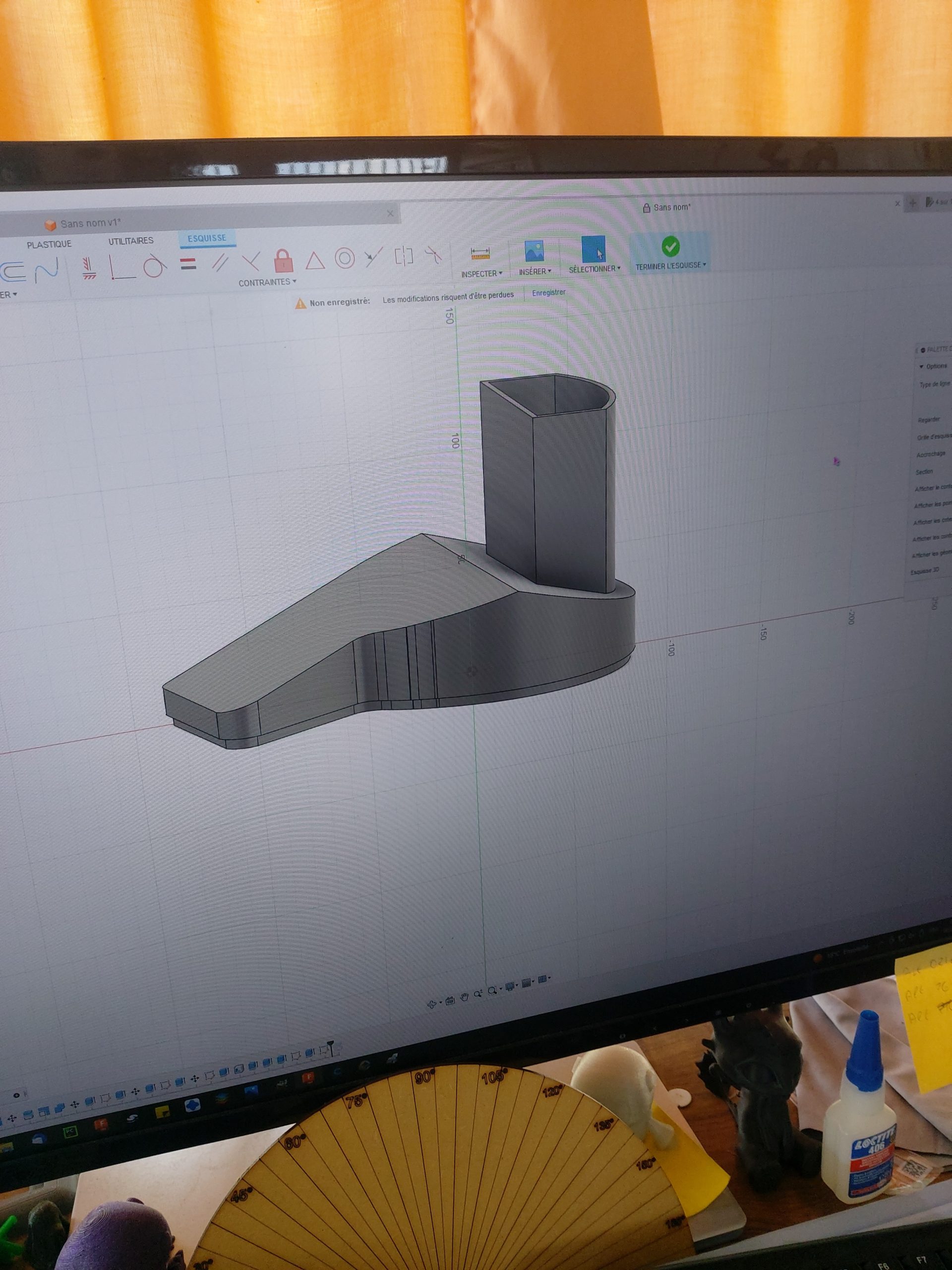
Task: Switch to the UTILITAIRES tab
Action: coord(131,241)
